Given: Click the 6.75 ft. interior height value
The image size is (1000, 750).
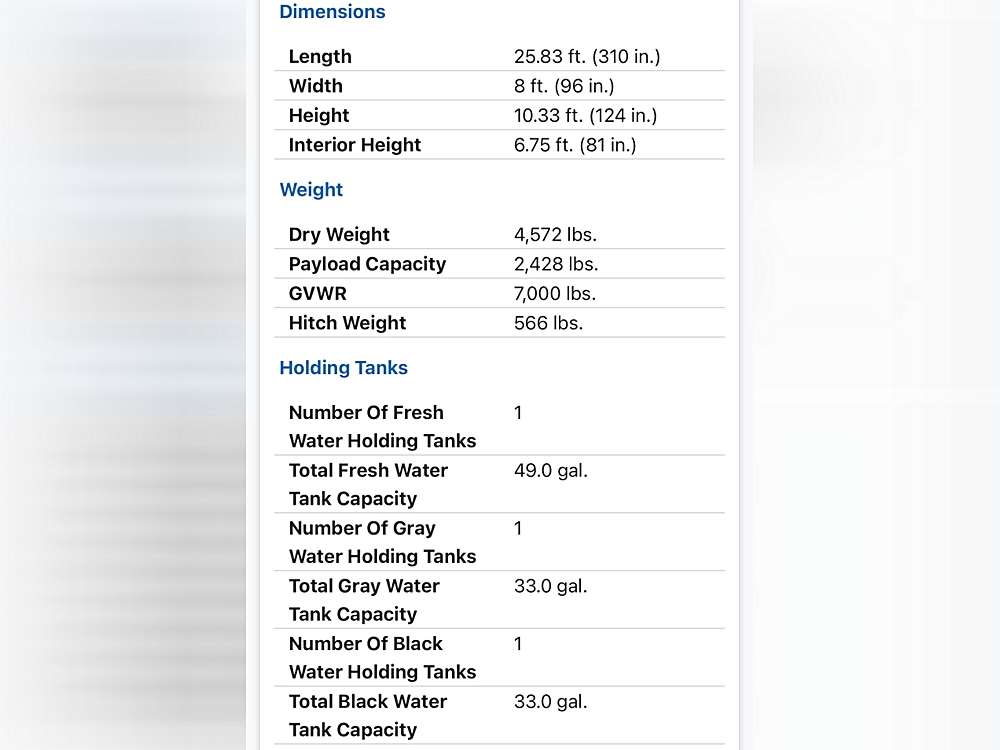Looking at the screenshot, I should tap(575, 145).
